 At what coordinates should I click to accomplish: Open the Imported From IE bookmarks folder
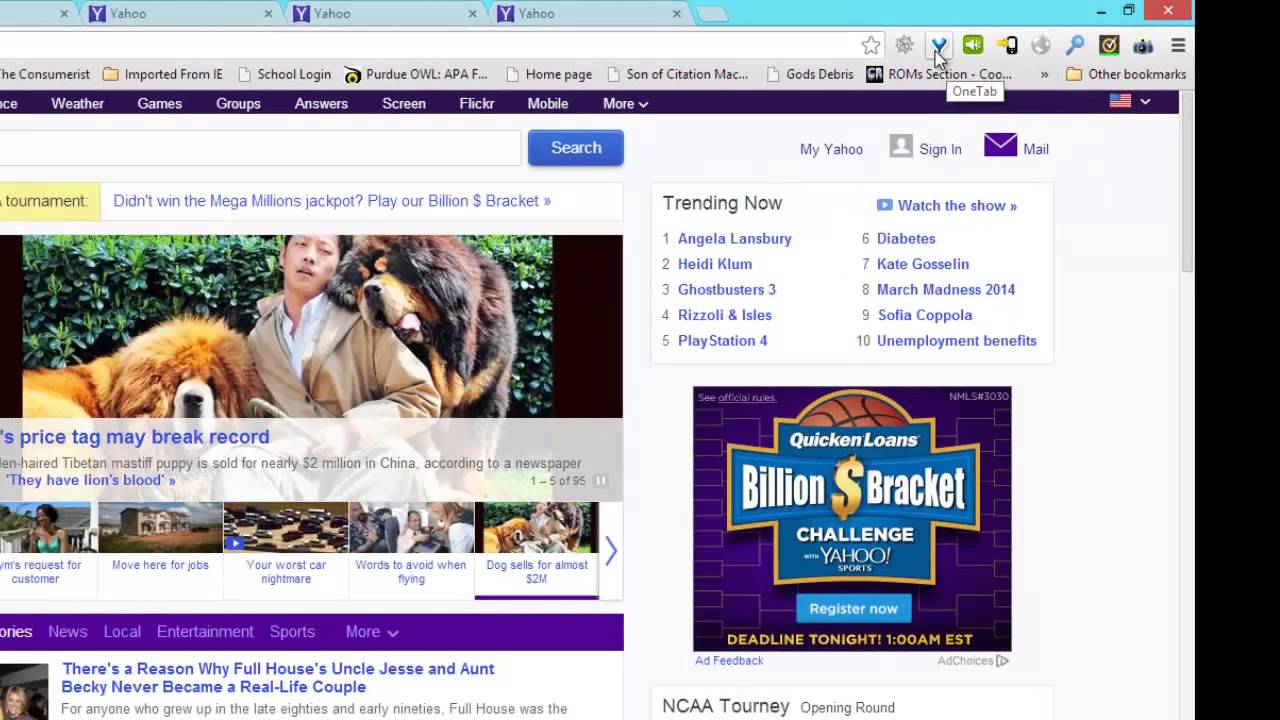(162, 74)
